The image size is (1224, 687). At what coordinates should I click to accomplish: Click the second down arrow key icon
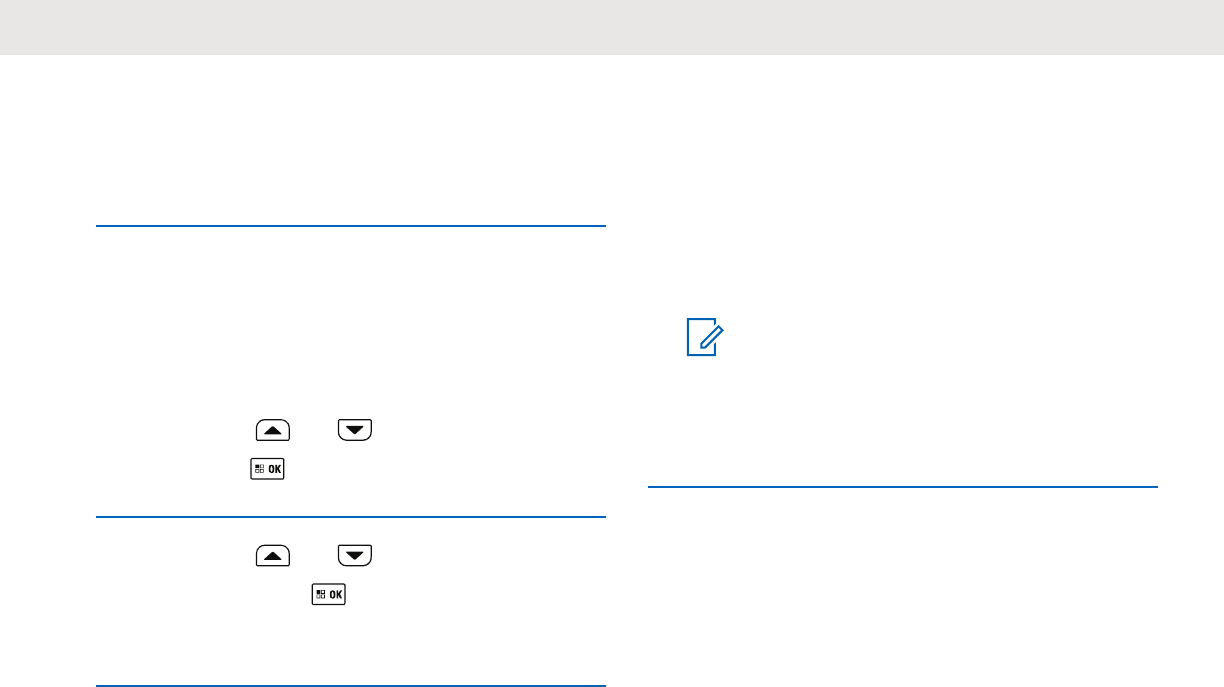[354, 555]
